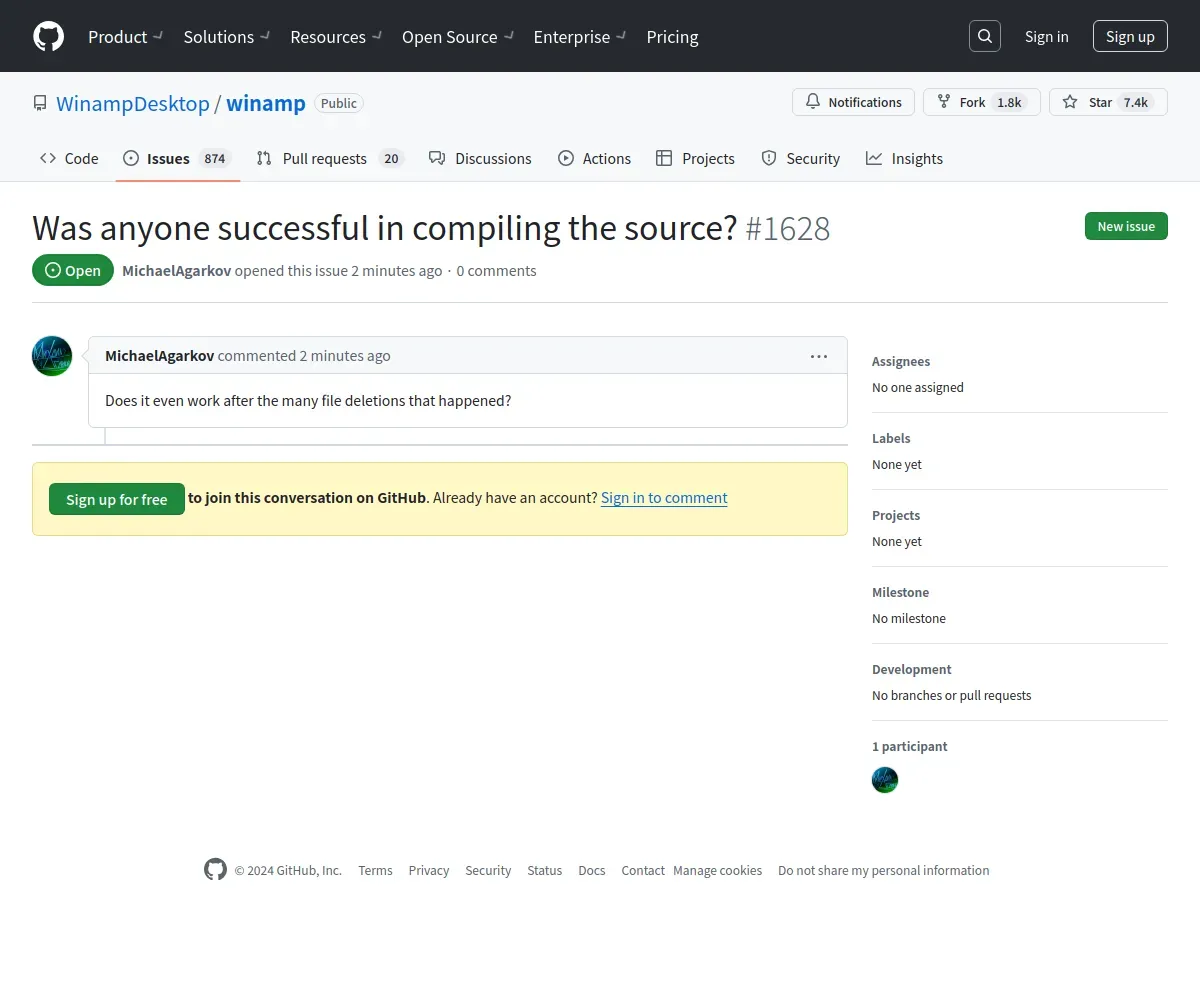Click the 7.4k star count
The image size is (1200, 1000).
click(x=1136, y=102)
